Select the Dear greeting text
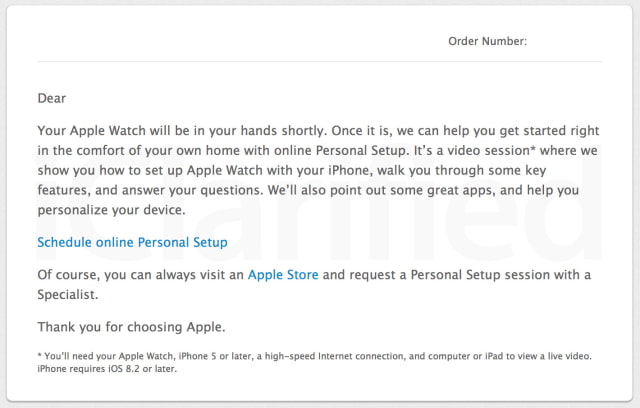 point(51,98)
